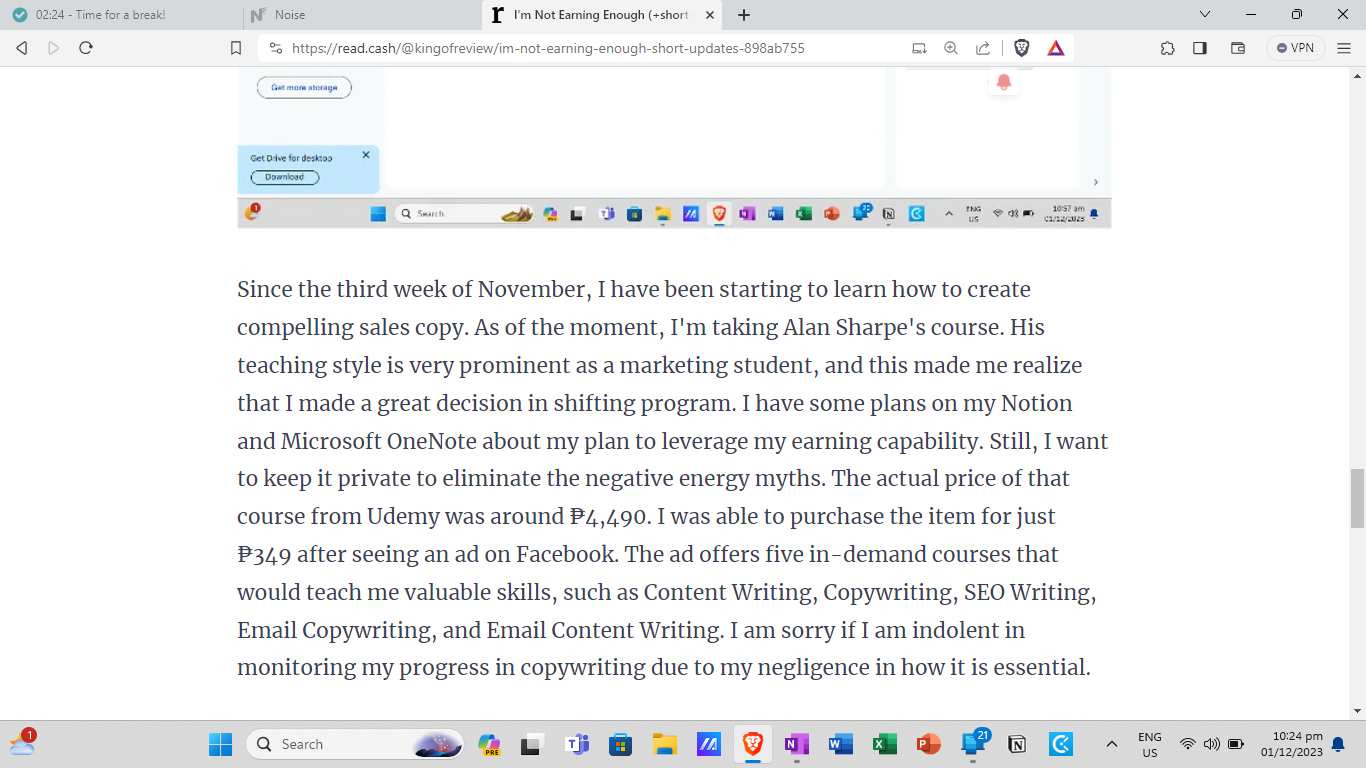Show hidden system tray icons
Image resolution: width=1366 pixels, height=768 pixels.
point(1111,744)
